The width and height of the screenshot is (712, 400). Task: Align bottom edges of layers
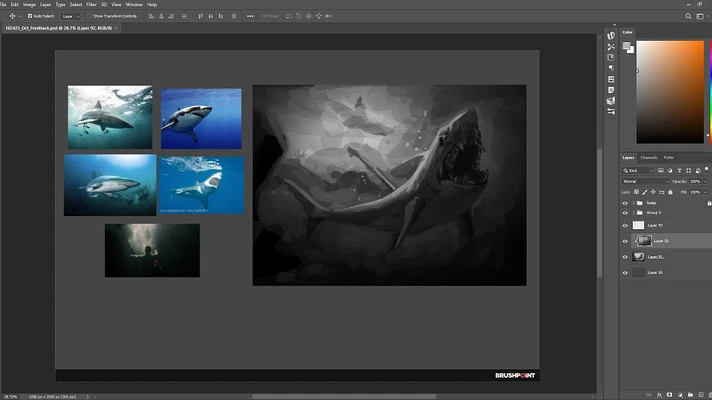221,16
